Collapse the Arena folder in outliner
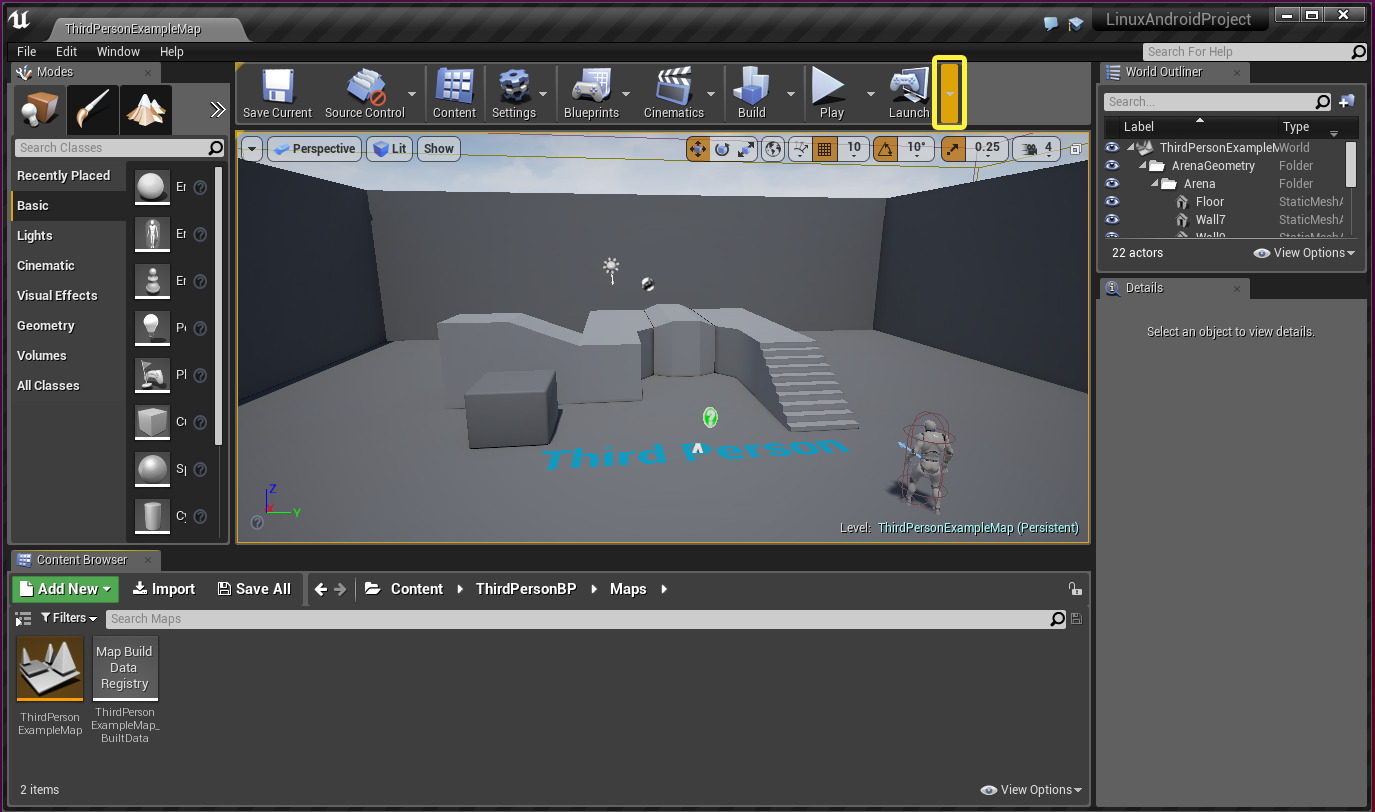 pyautogui.click(x=1155, y=184)
